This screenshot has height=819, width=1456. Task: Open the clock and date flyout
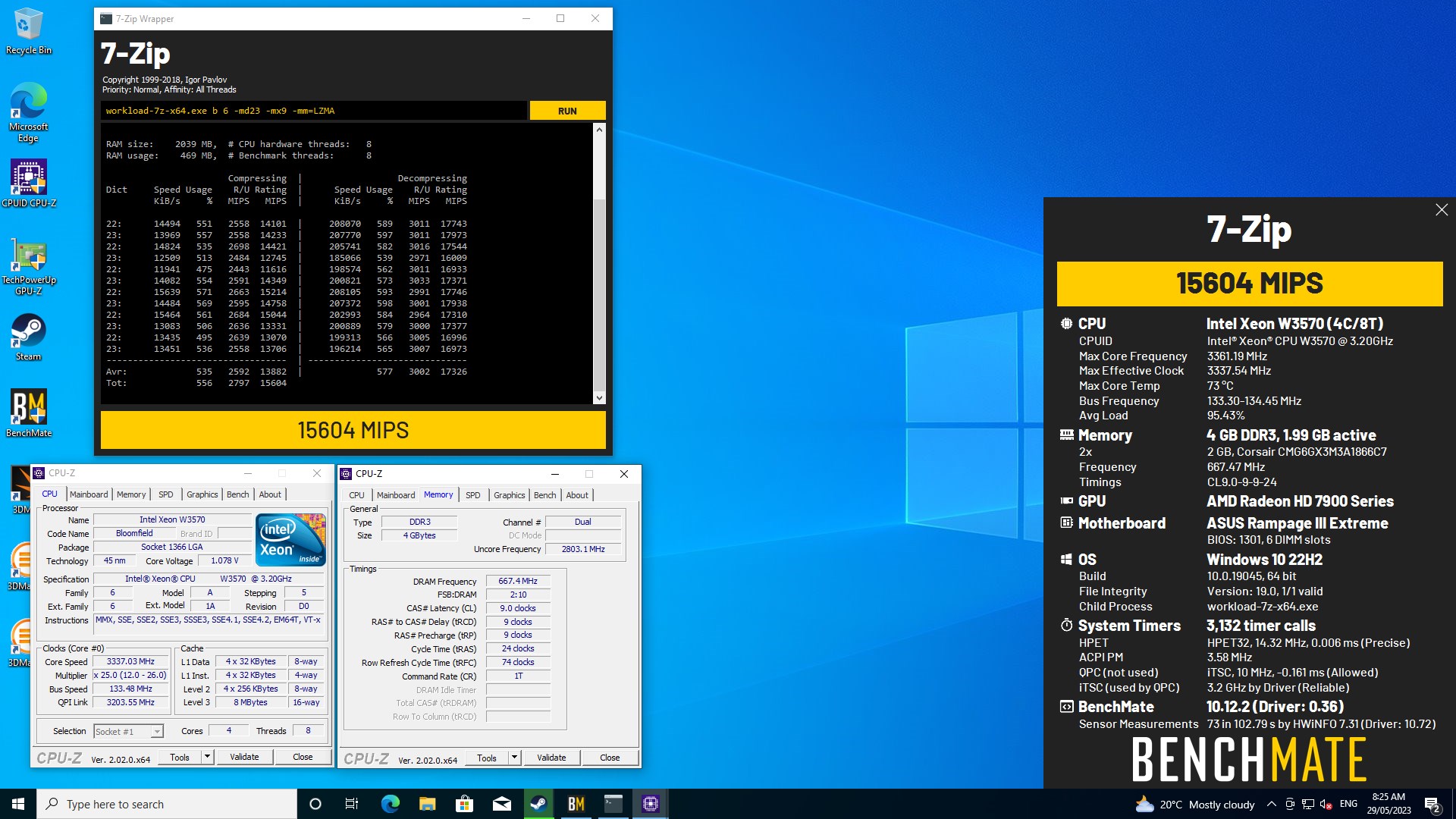1389,804
